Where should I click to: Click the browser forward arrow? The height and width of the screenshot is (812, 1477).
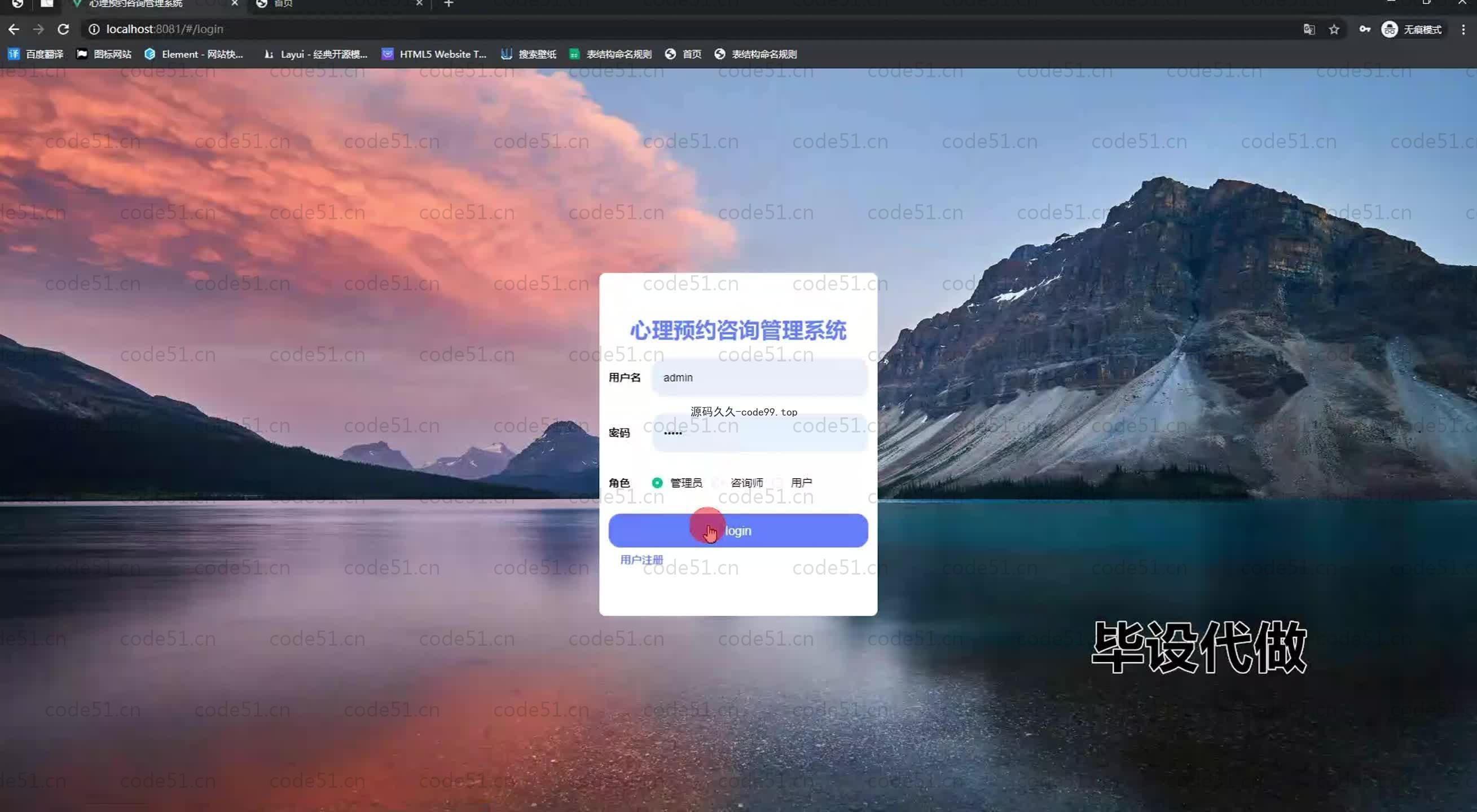pos(38,29)
